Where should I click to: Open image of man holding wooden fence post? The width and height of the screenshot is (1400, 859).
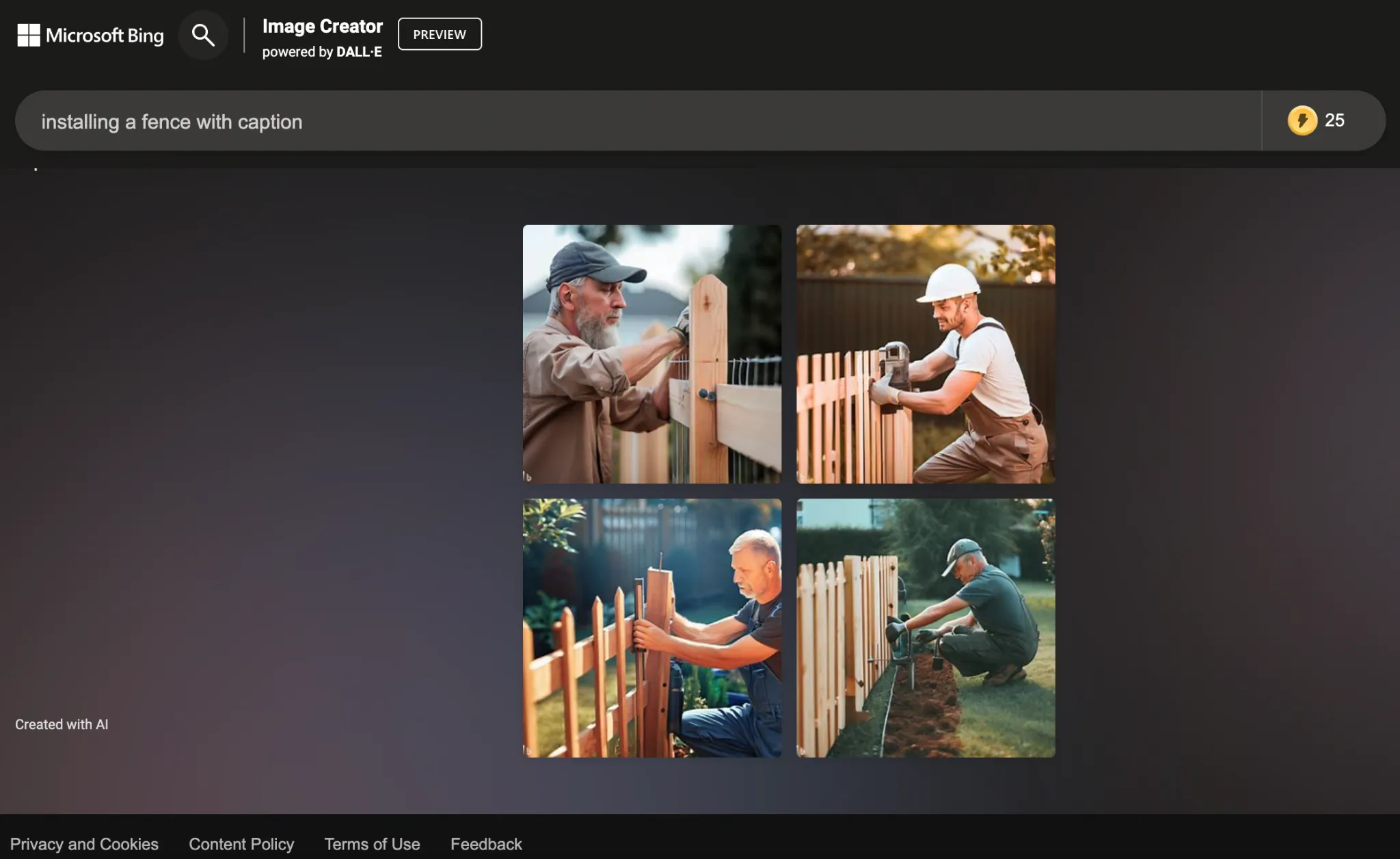[651, 627]
